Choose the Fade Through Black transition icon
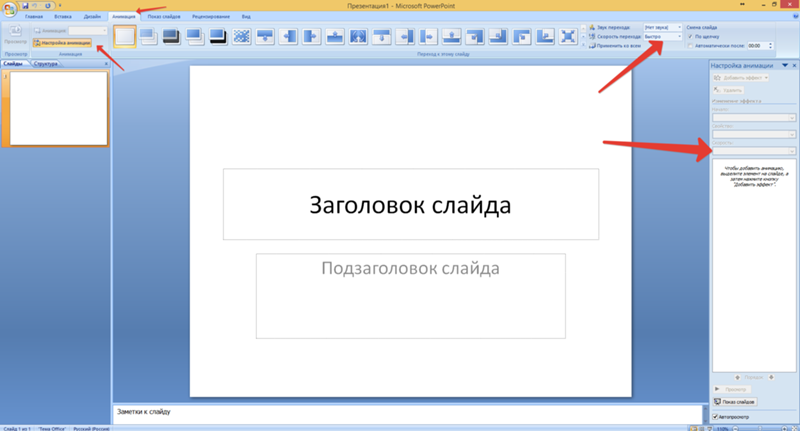Viewport: 800px width, 431px height. [171, 36]
